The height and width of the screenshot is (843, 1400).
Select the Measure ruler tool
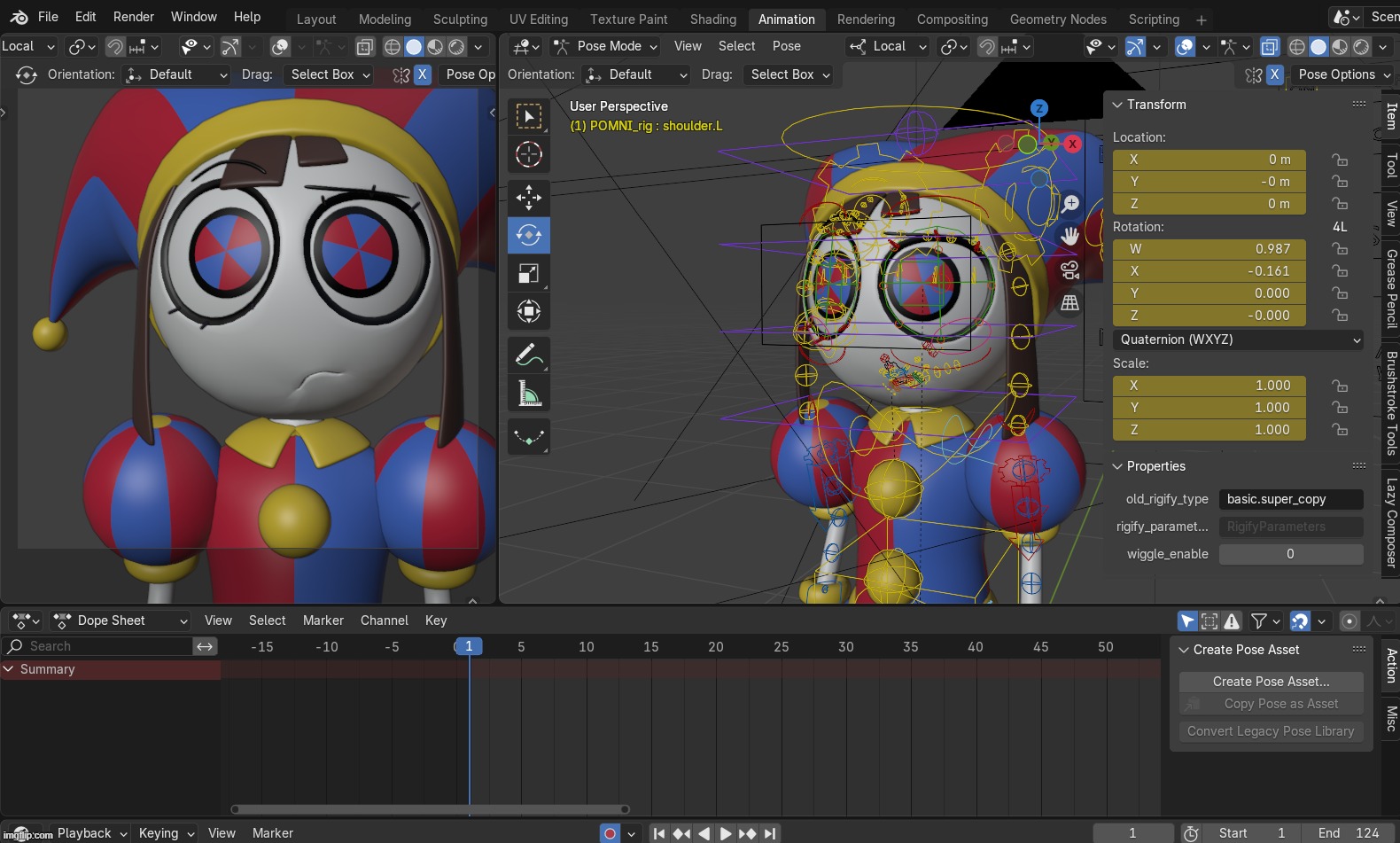528,393
